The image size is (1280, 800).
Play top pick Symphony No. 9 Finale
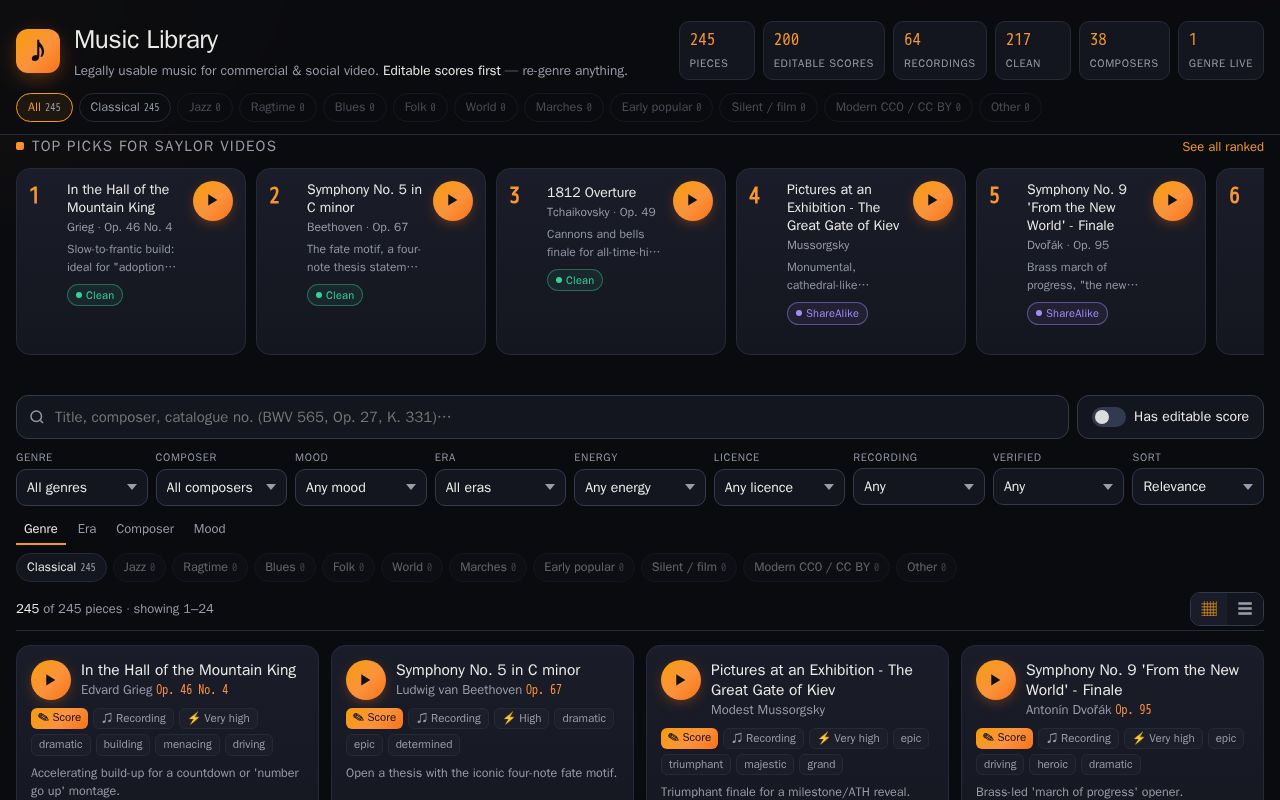pos(1173,200)
